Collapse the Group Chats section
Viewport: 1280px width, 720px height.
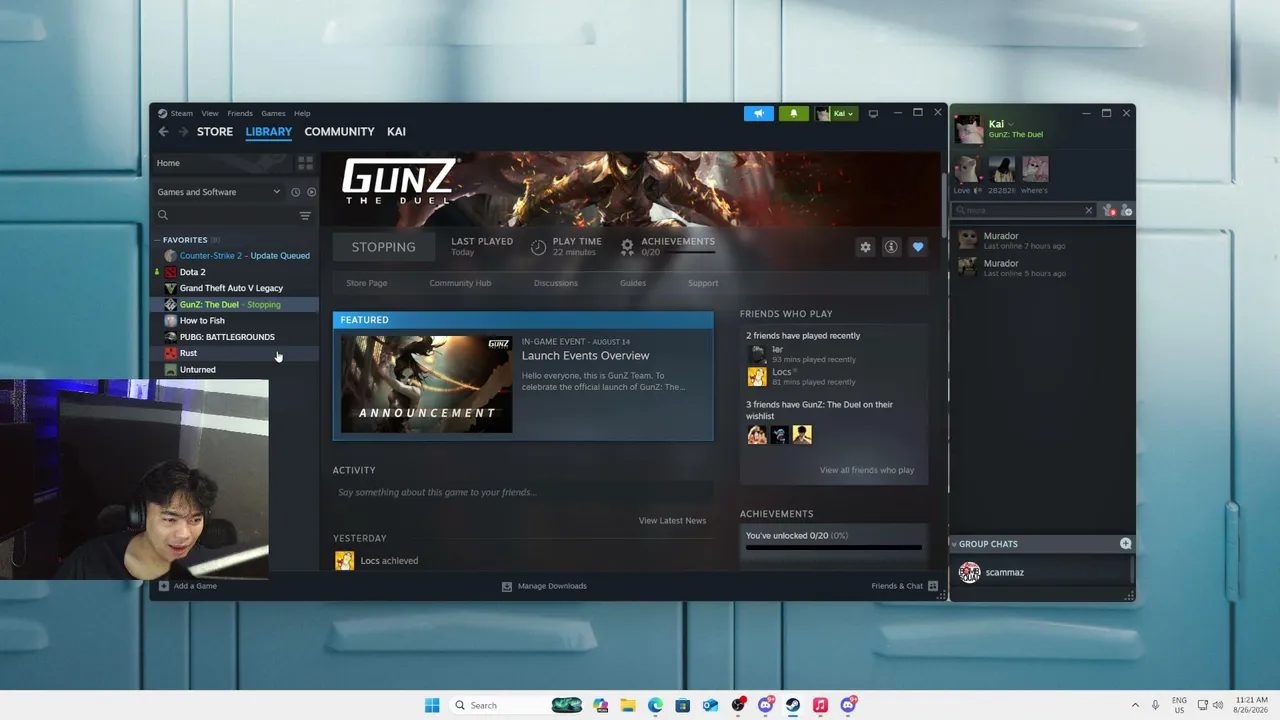(954, 544)
